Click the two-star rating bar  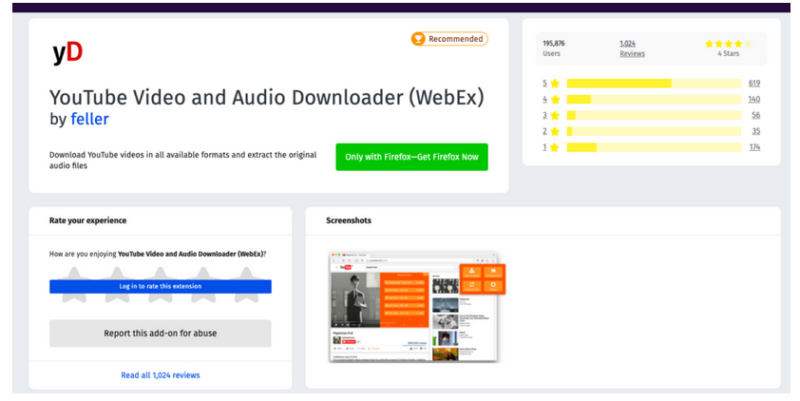654,131
